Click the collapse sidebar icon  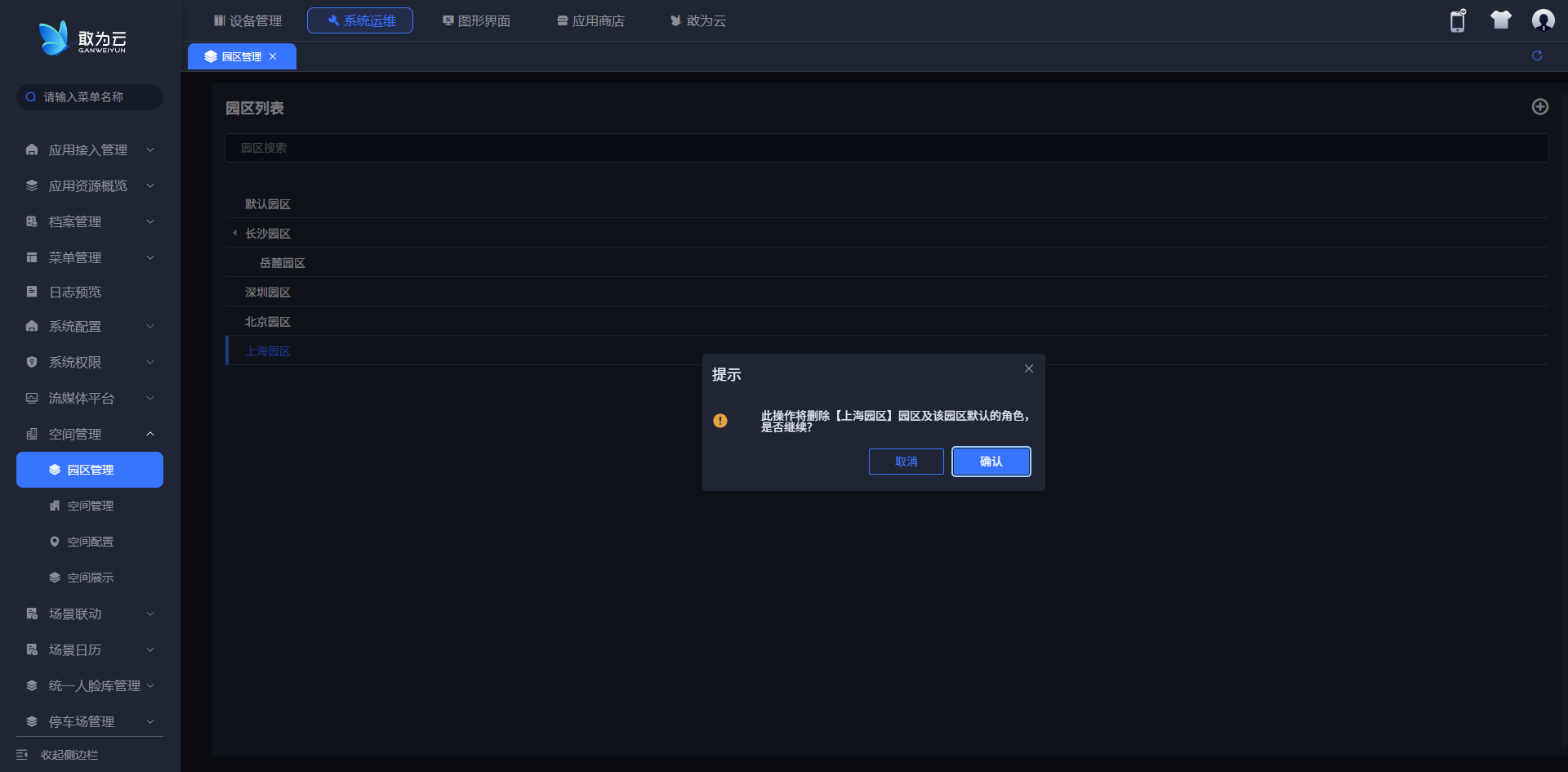coord(22,755)
